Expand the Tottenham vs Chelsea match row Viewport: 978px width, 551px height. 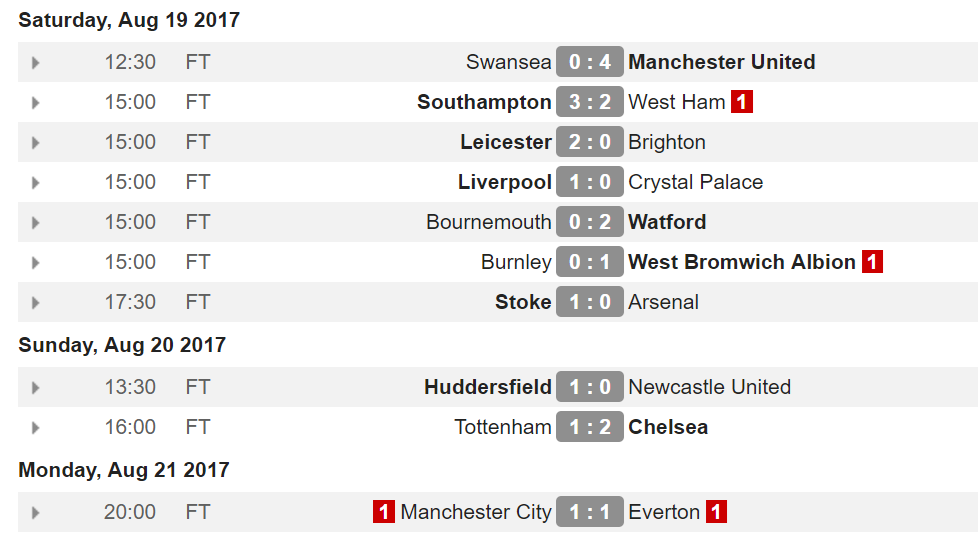point(36,428)
